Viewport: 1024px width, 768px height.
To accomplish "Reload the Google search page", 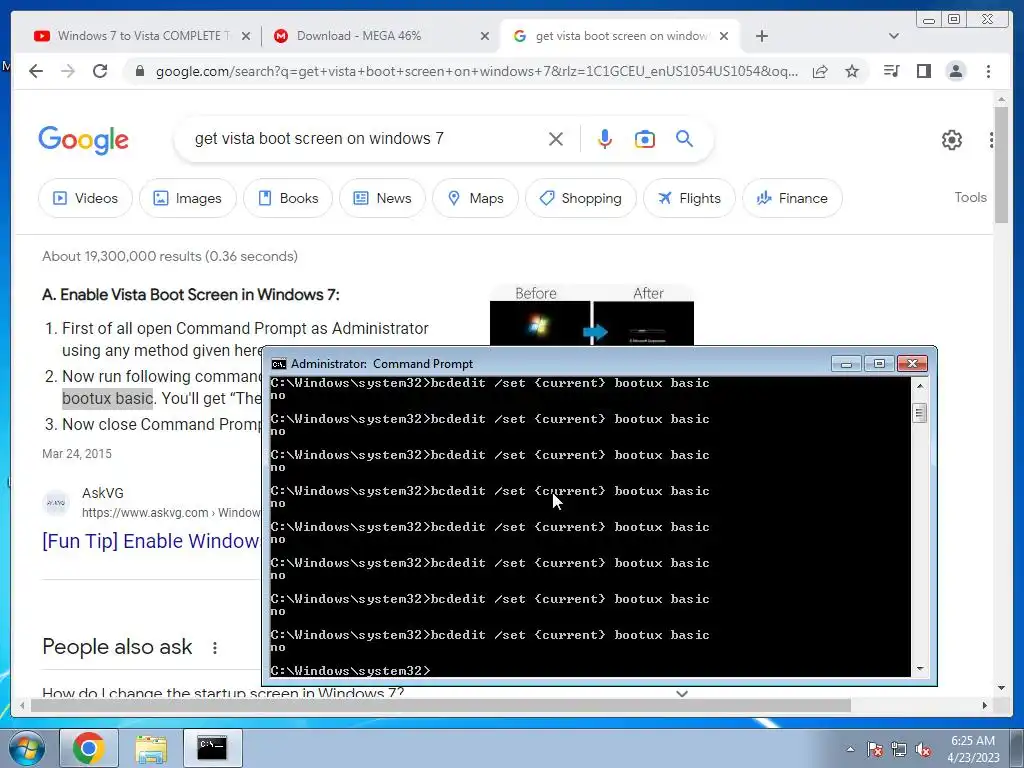I will click(100, 71).
